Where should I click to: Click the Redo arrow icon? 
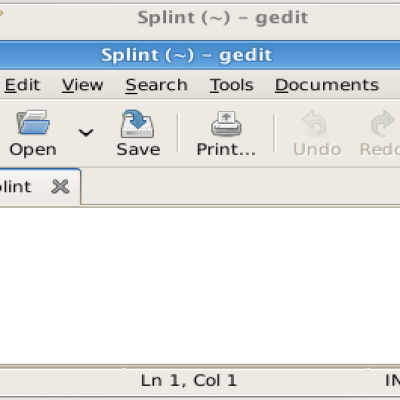click(x=383, y=123)
